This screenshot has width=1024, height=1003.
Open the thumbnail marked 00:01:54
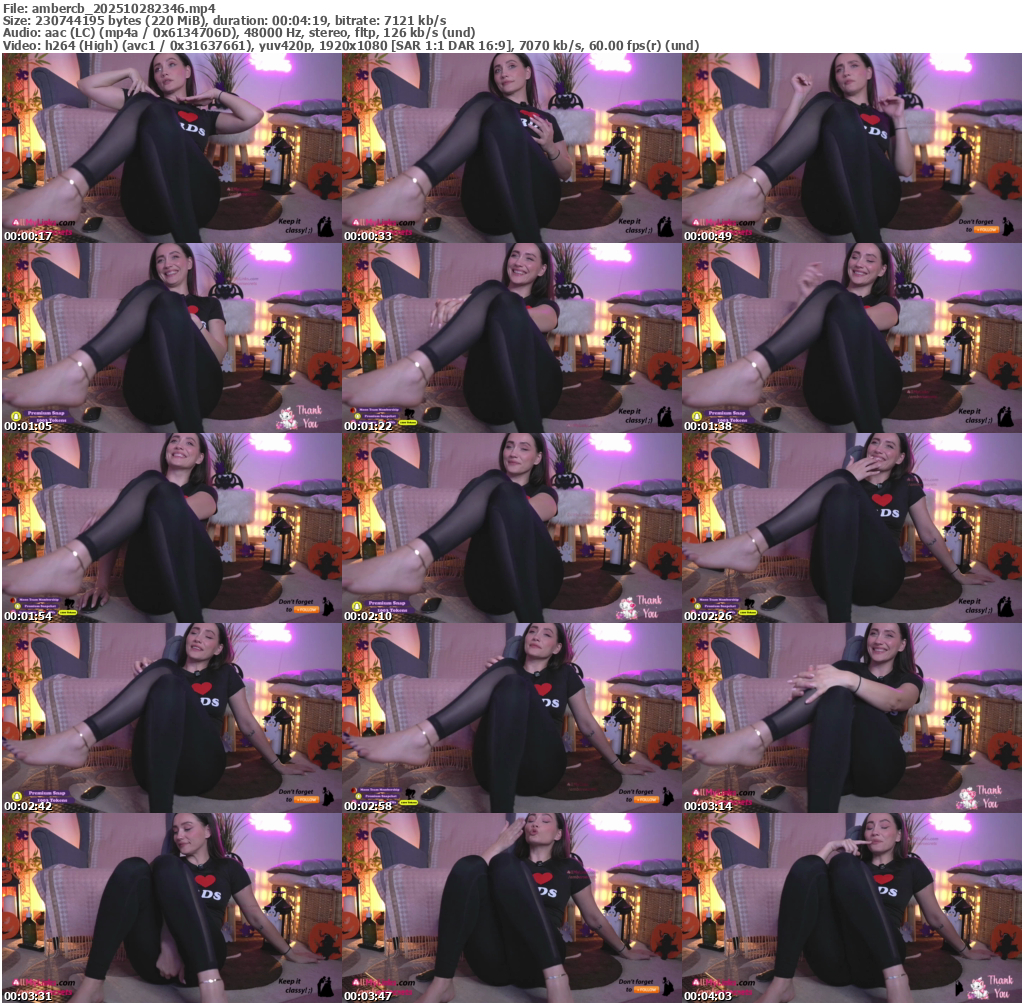point(171,527)
